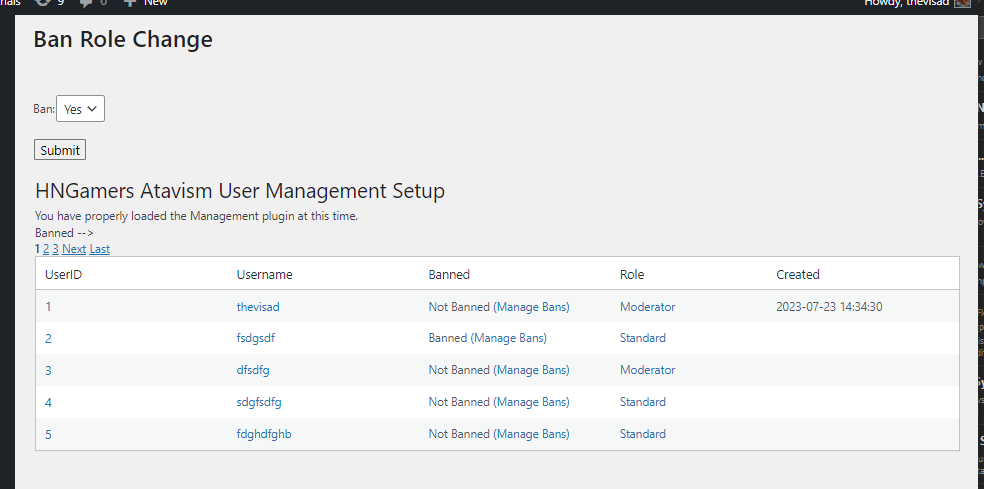
Task: Click the plus New icon
Action: [130, 3]
